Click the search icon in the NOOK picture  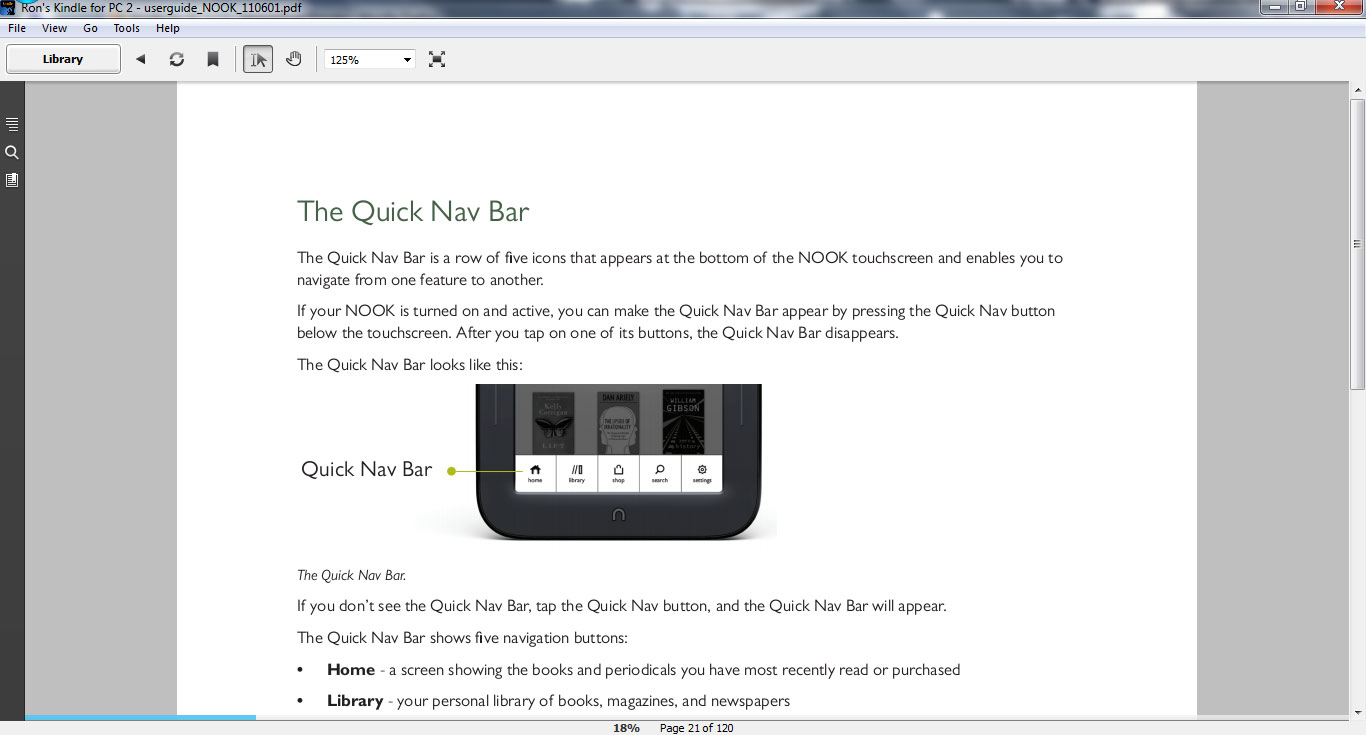[660, 472]
